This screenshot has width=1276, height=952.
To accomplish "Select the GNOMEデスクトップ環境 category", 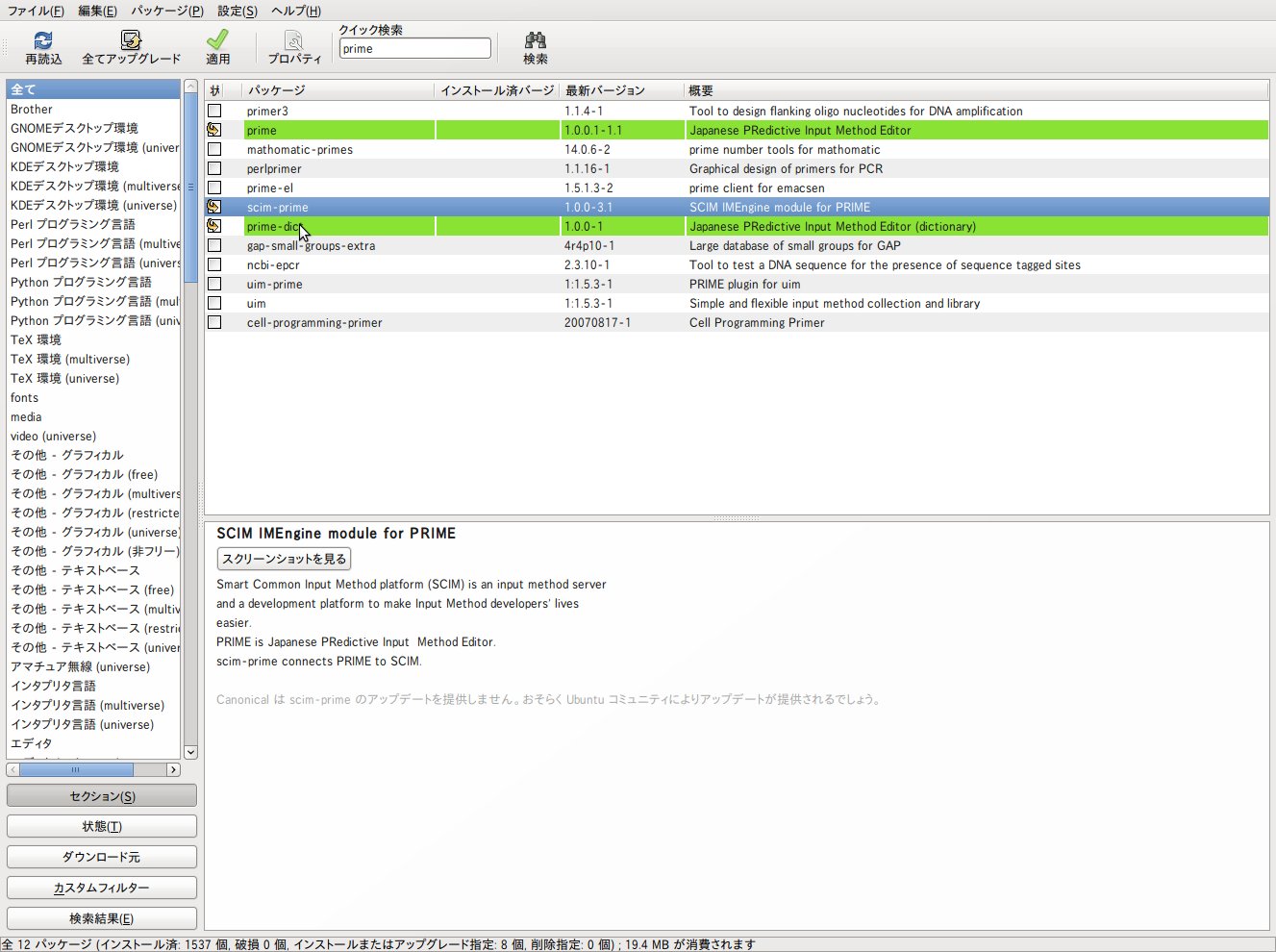I will point(74,128).
